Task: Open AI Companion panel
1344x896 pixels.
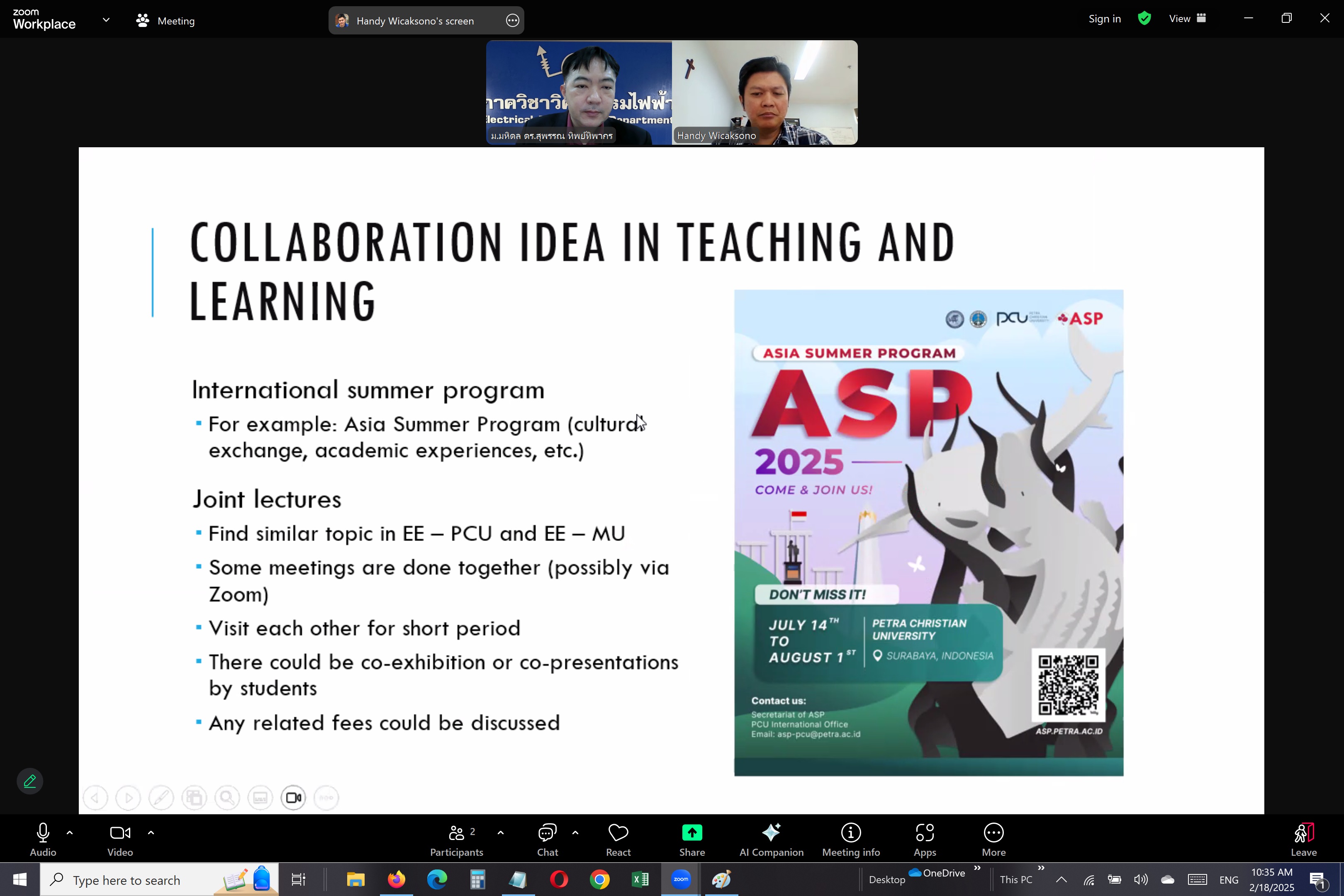Action: tap(771, 839)
